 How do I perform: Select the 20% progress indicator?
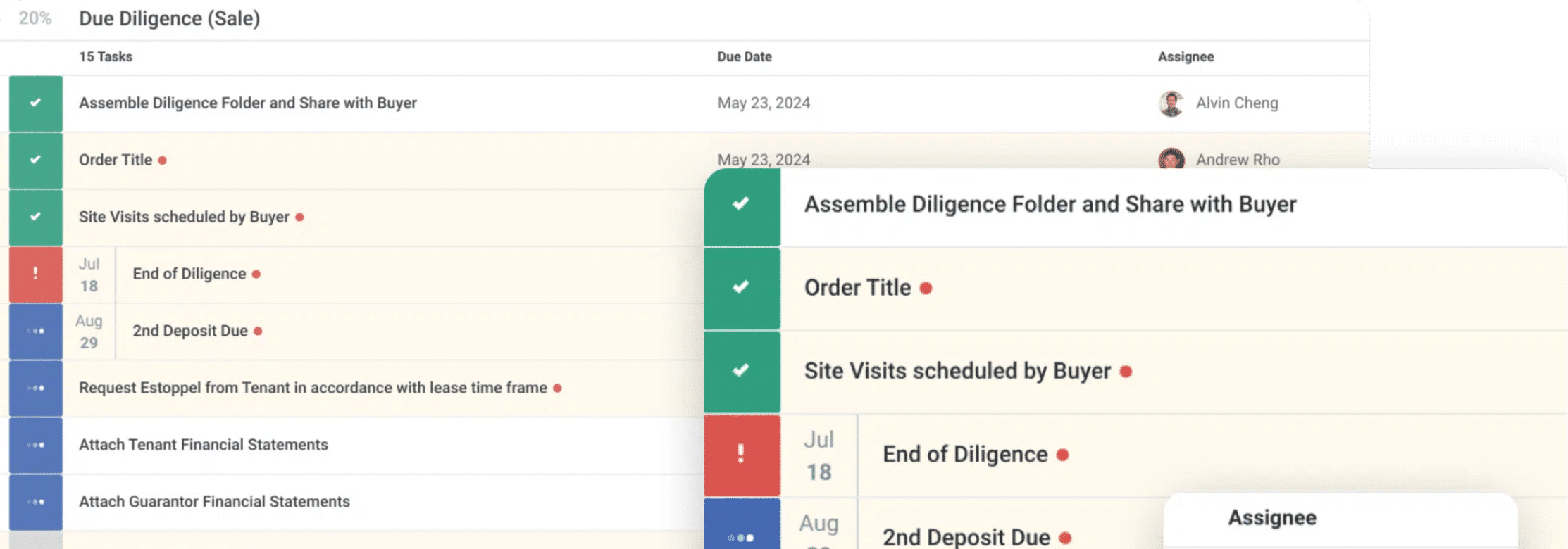click(x=35, y=18)
